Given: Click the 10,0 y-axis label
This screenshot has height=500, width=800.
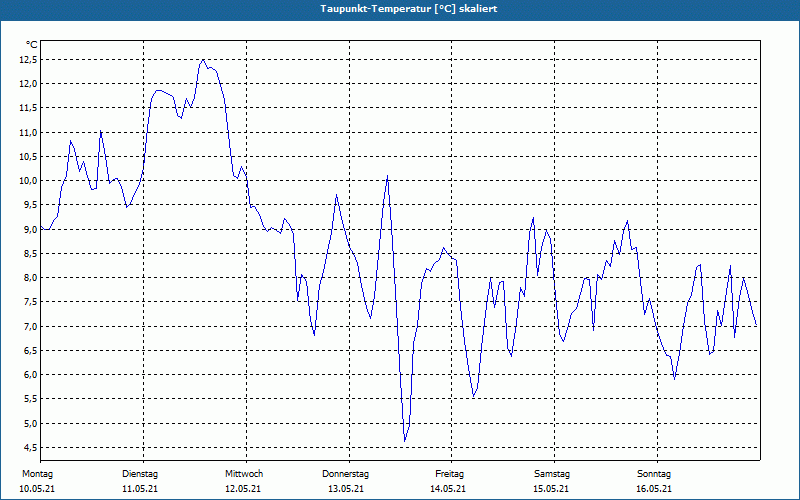Looking at the screenshot, I should (29, 181).
